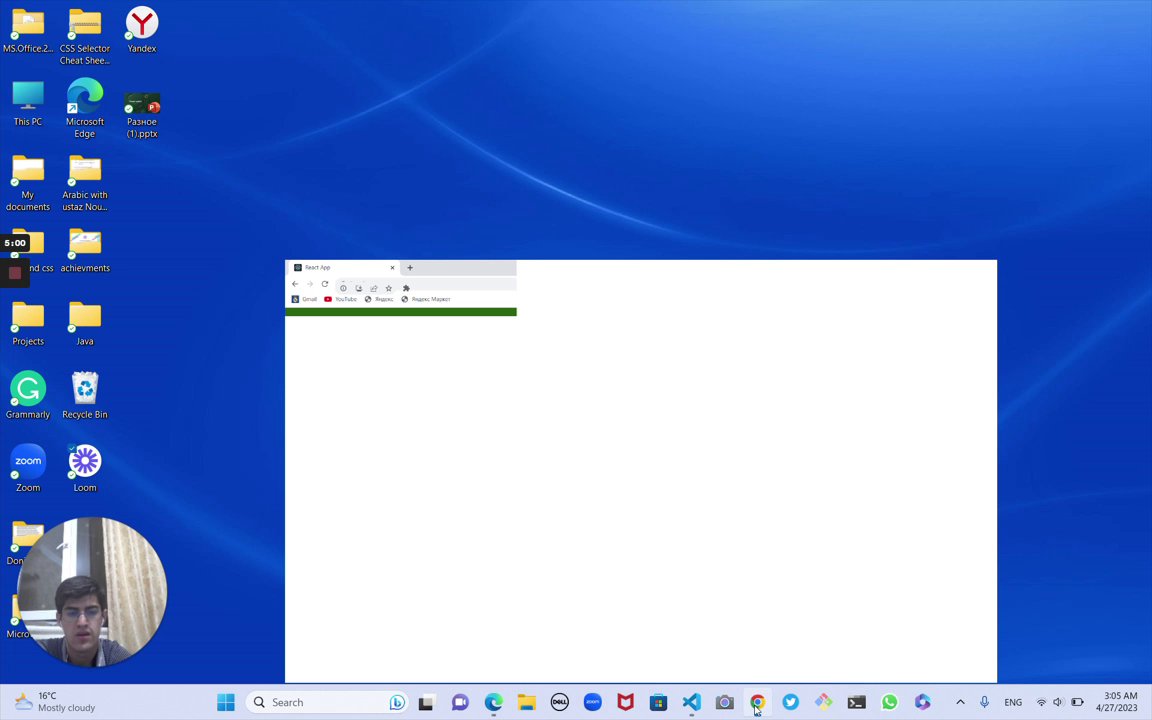Viewport: 1152px width, 720px height.
Task: Open the clock showing 3:05 AM
Action: (x=1117, y=702)
